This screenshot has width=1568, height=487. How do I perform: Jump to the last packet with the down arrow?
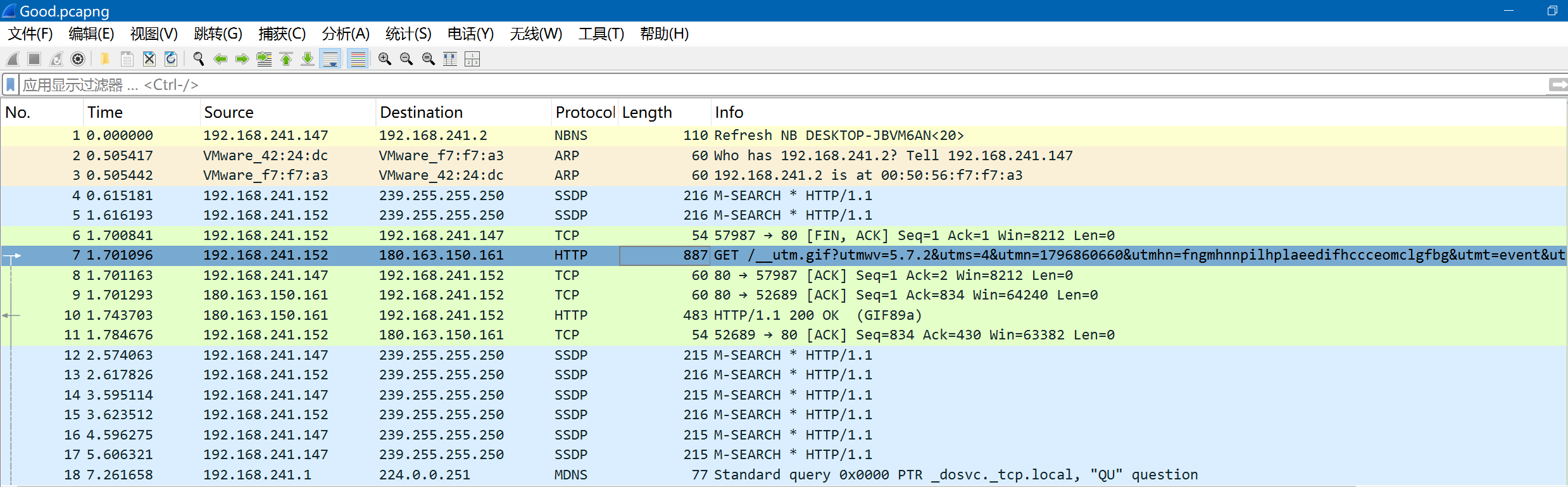click(308, 59)
